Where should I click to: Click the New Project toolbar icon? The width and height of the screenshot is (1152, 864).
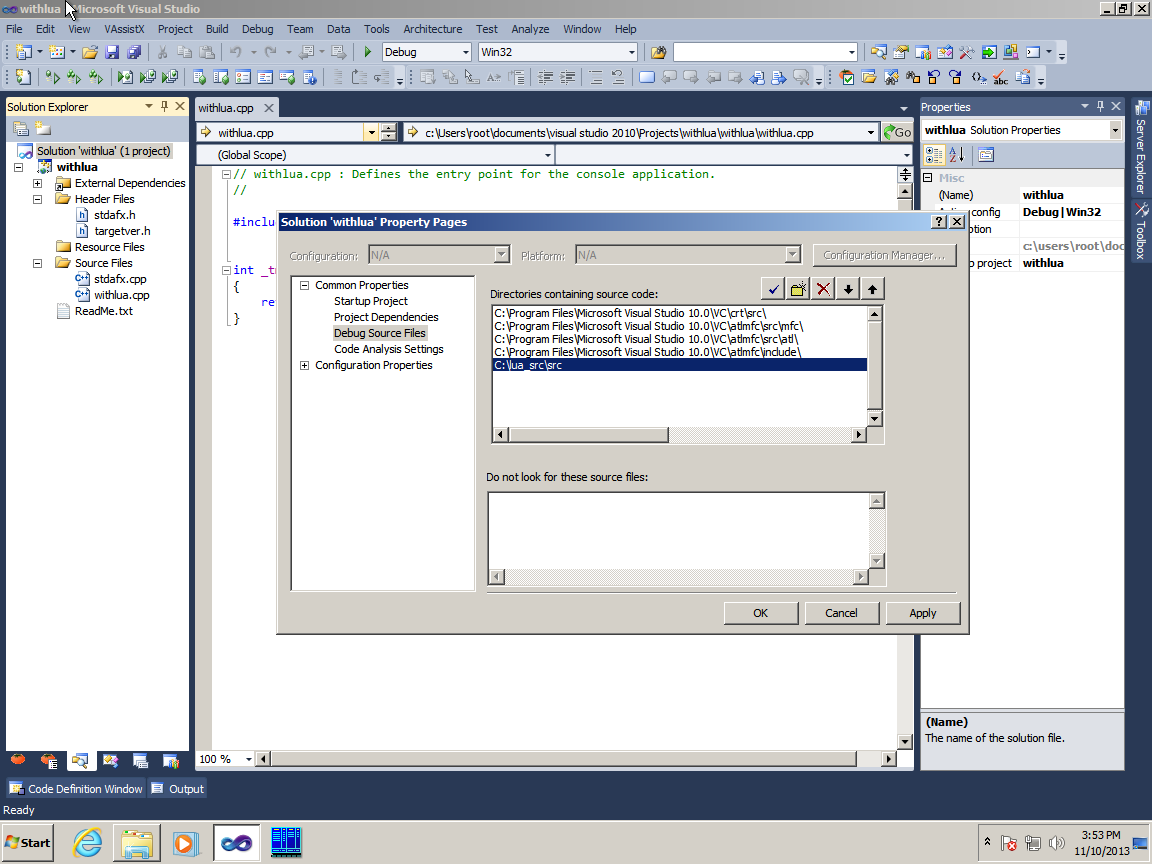click(24, 52)
